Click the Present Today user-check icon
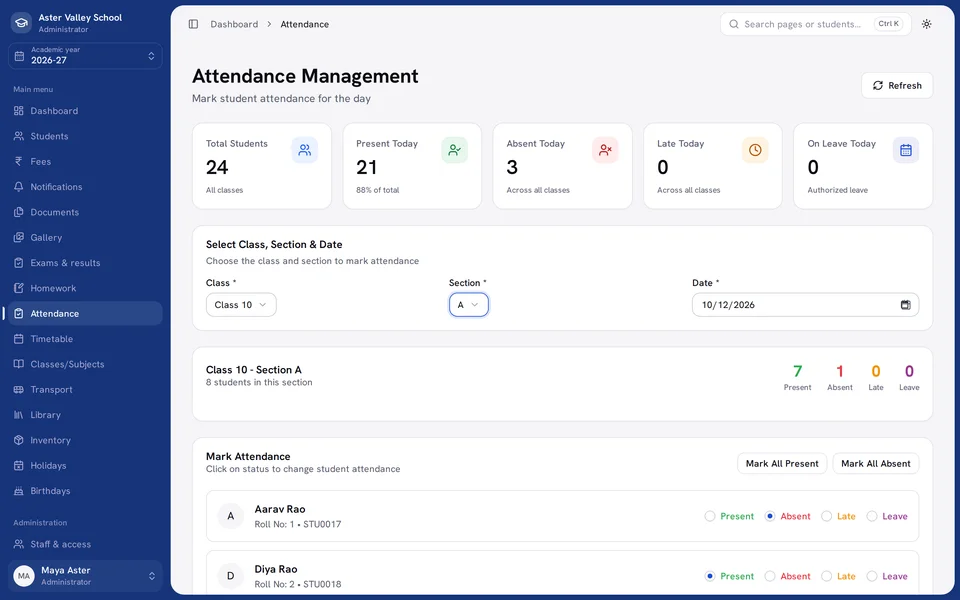 pos(454,150)
